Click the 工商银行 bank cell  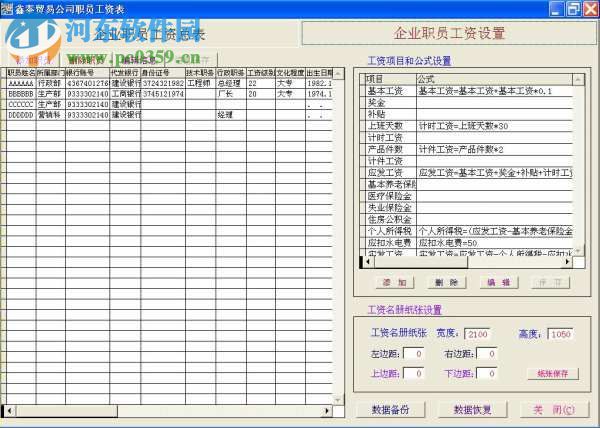point(125,94)
